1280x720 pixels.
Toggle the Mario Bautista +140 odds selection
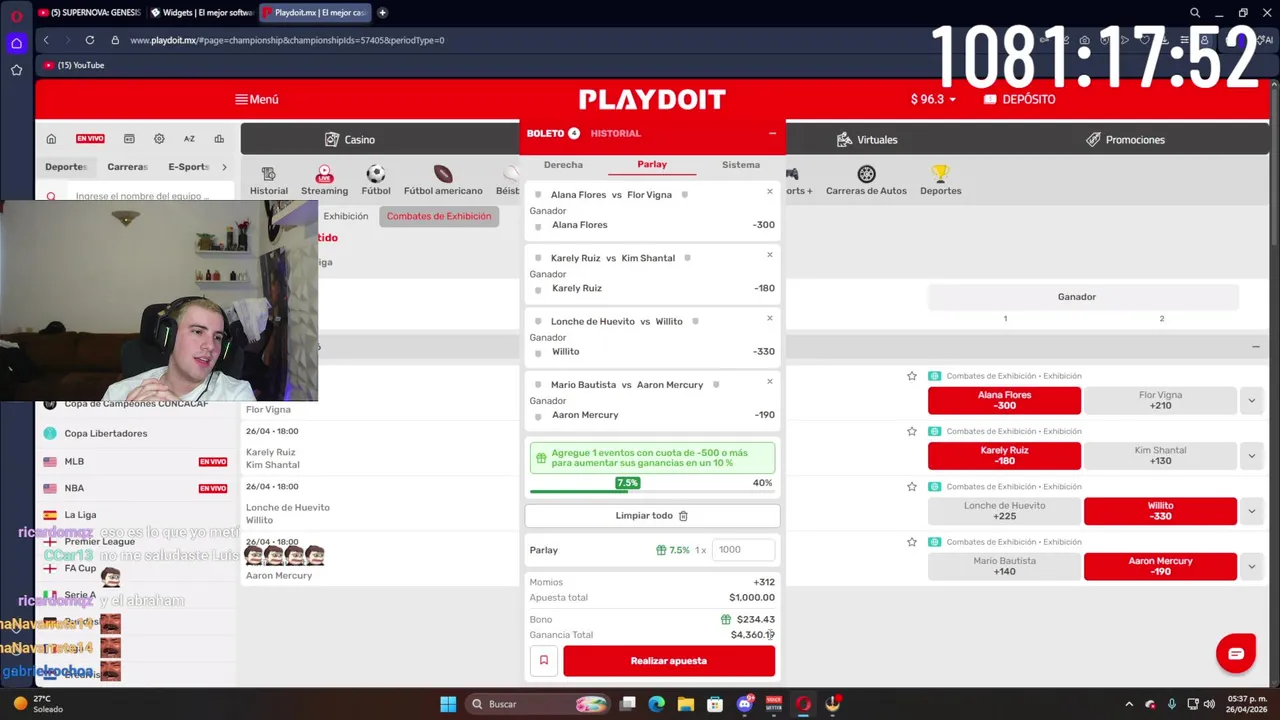click(1004, 566)
